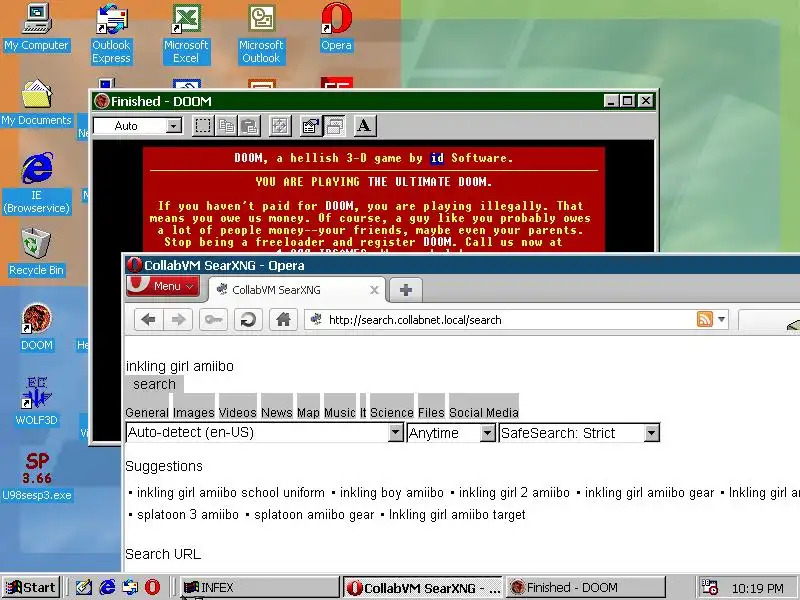Open the Windows Start menu
The height and width of the screenshot is (600, 800).
[x=31, y=587]
